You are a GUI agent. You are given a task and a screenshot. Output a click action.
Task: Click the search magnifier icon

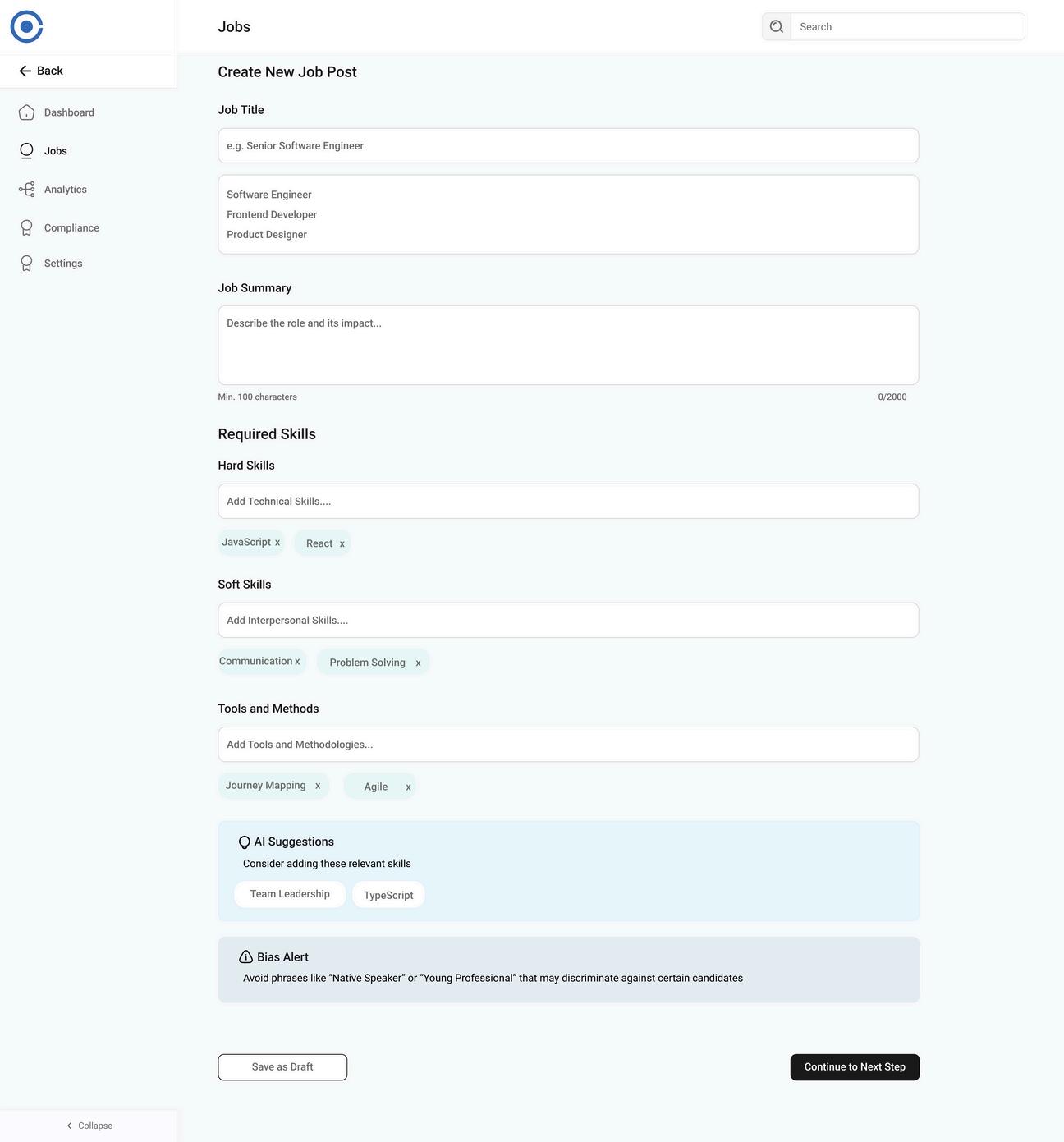click(x=776, y=26)
